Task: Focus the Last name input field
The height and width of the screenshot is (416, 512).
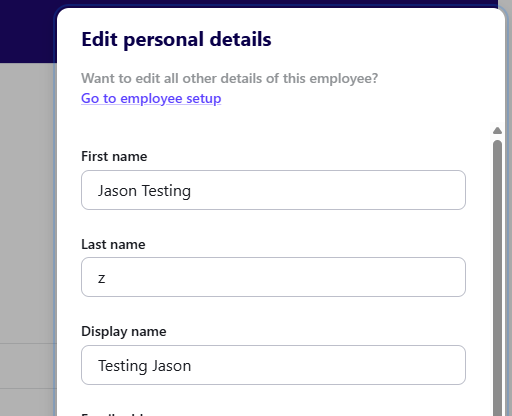Action: 273,277
